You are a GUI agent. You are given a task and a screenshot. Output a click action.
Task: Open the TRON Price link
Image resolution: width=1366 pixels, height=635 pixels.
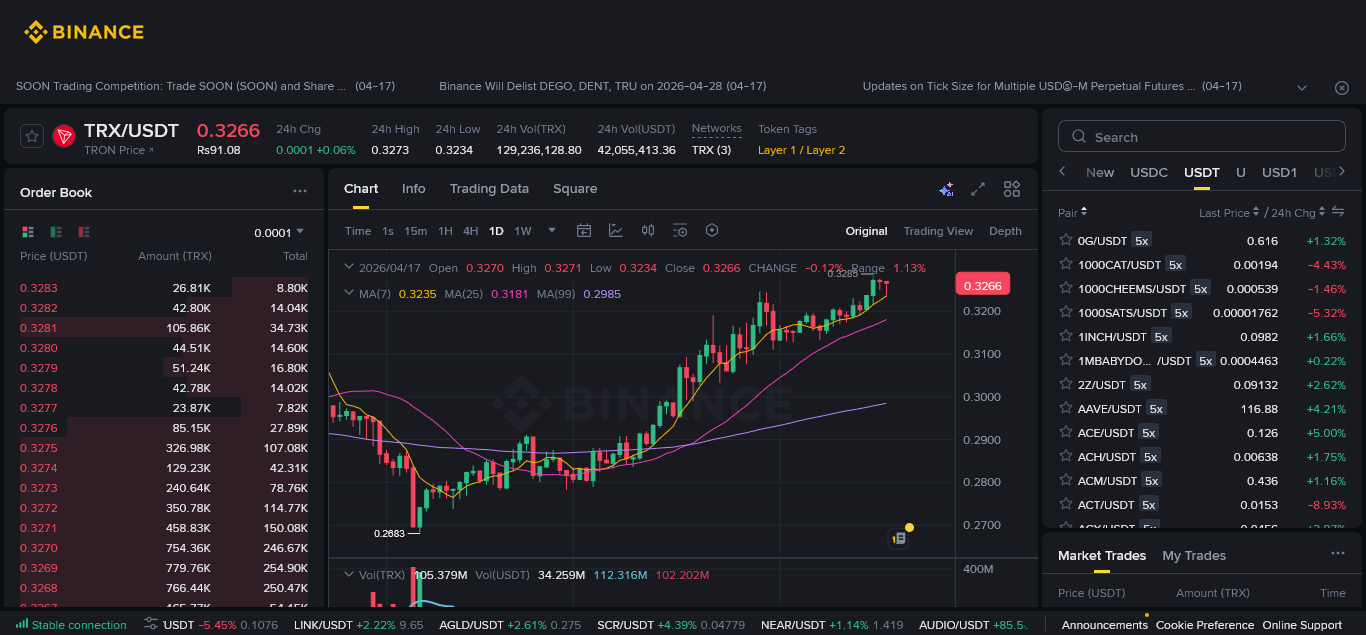tap(119, 150)
